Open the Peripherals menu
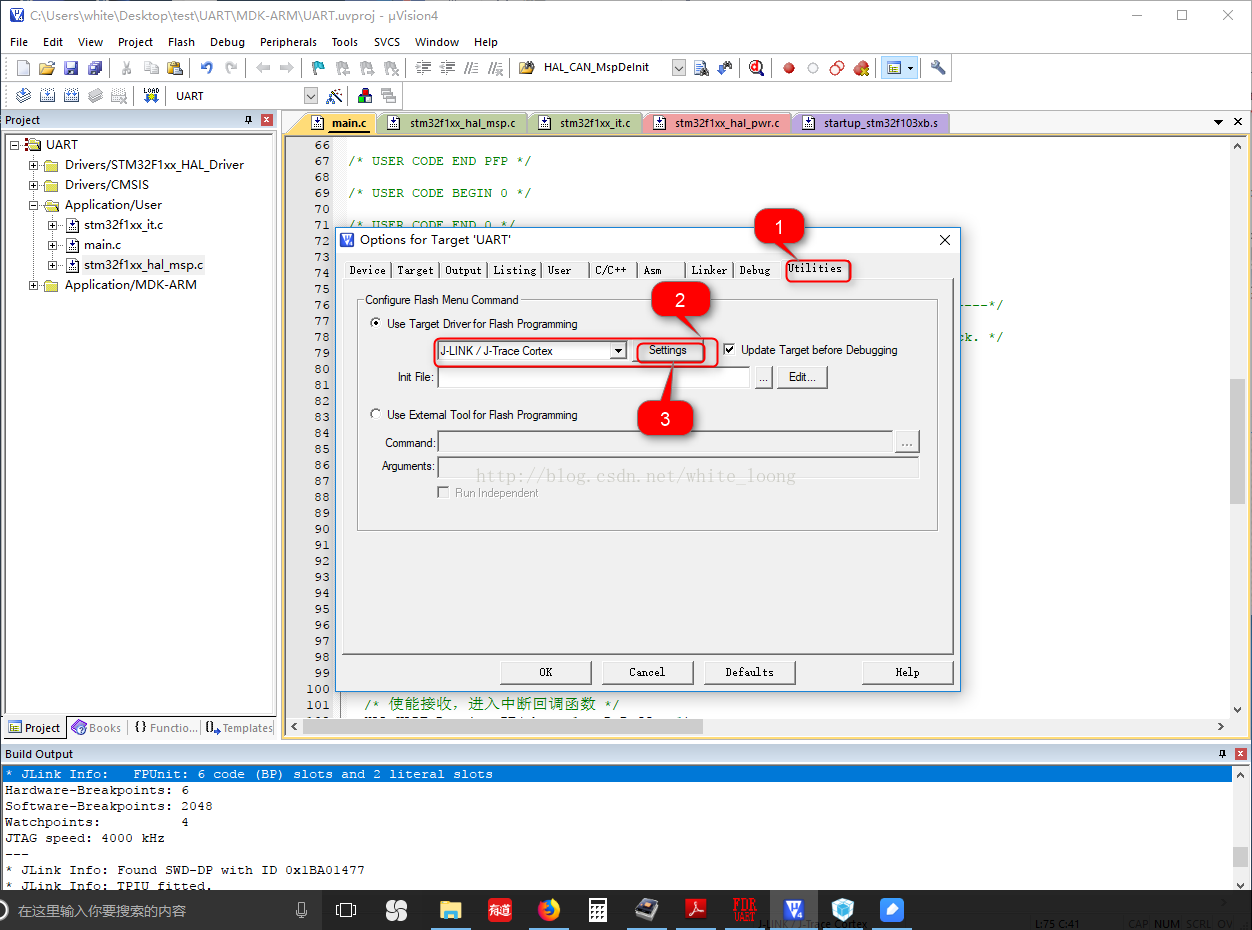1252x930 pixels. (x=288, y=42)
